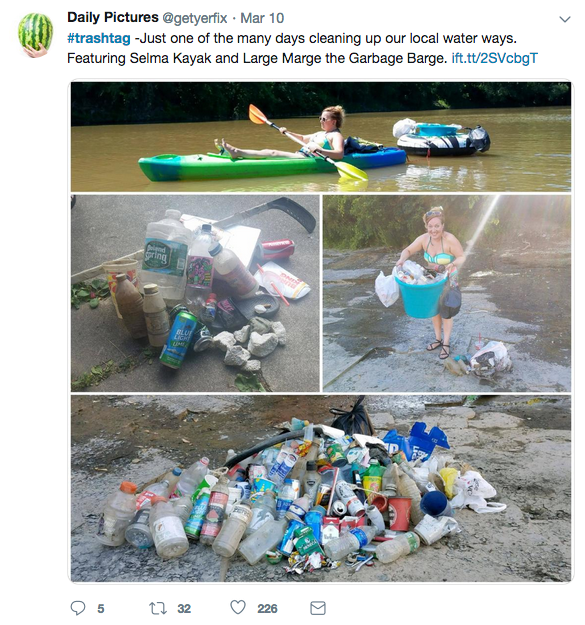
Task: View the kayak photo at top
Action: [321, 137]
